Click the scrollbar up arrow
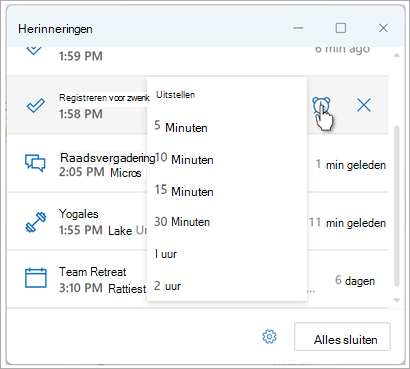 pos(396,55)
